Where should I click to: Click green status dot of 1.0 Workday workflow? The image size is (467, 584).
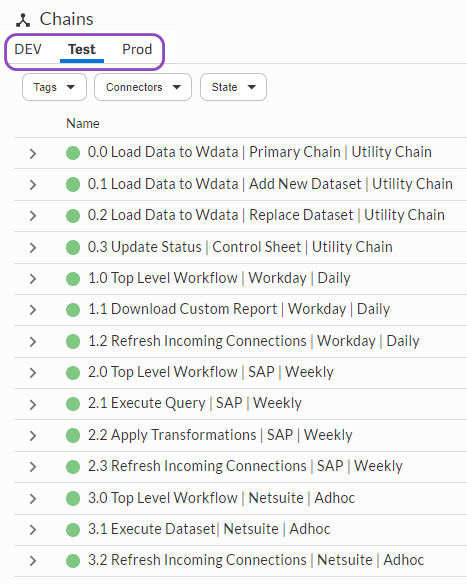point(73,279)
